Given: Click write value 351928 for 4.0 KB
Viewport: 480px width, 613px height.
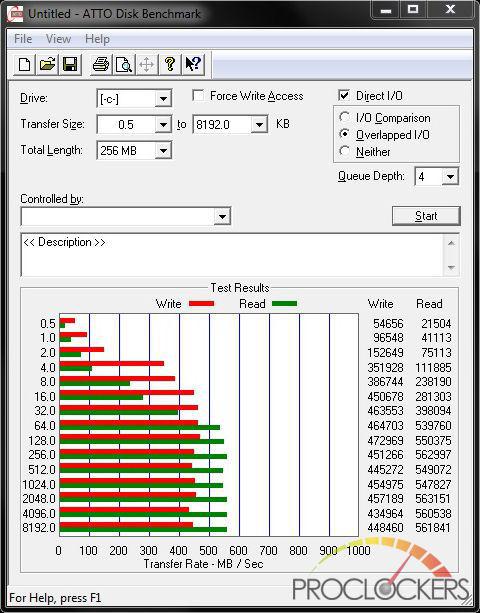Looking at the screenshot, I should coord(385,367).
